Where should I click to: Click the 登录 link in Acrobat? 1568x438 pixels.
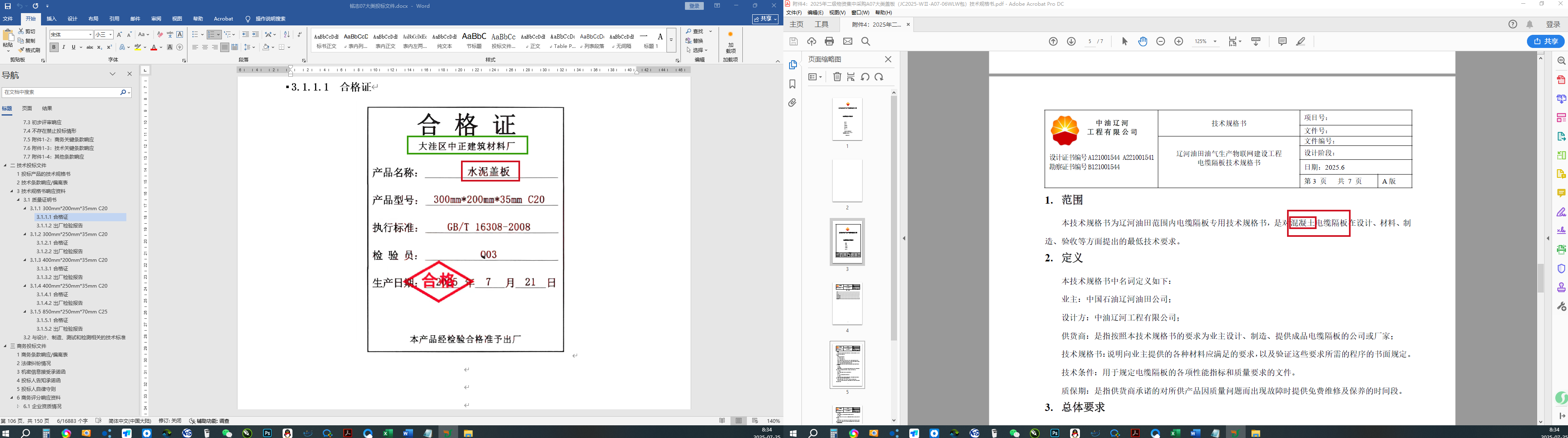click(x=1553, y=24)
